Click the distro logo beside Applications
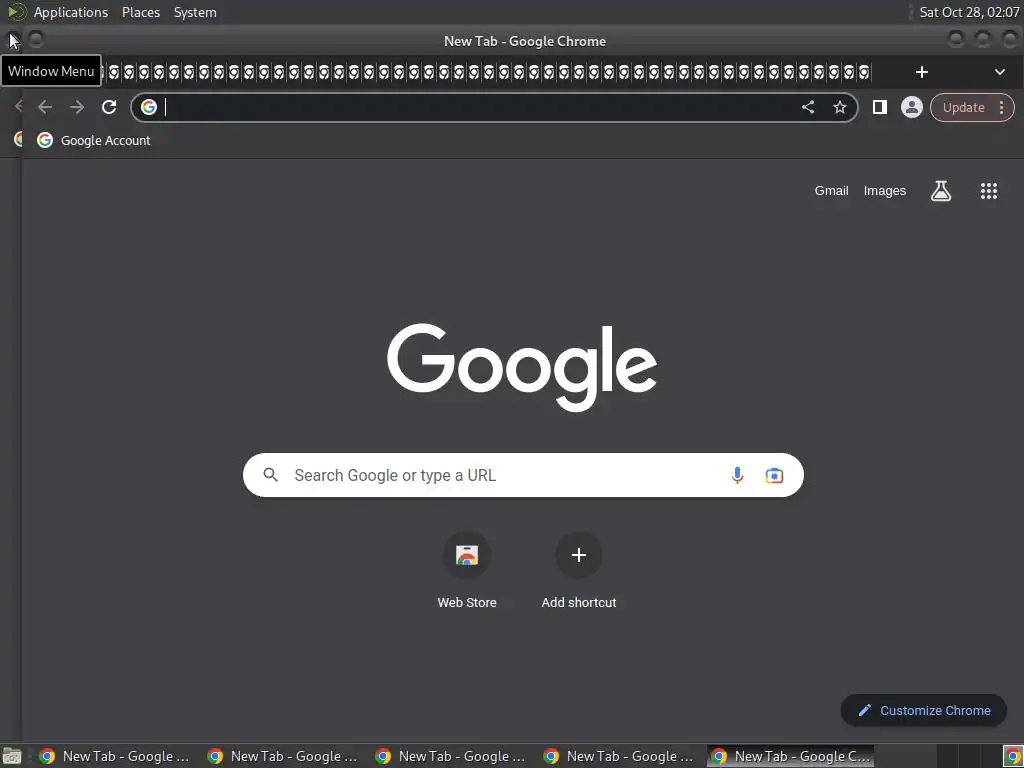 point(17,12)
